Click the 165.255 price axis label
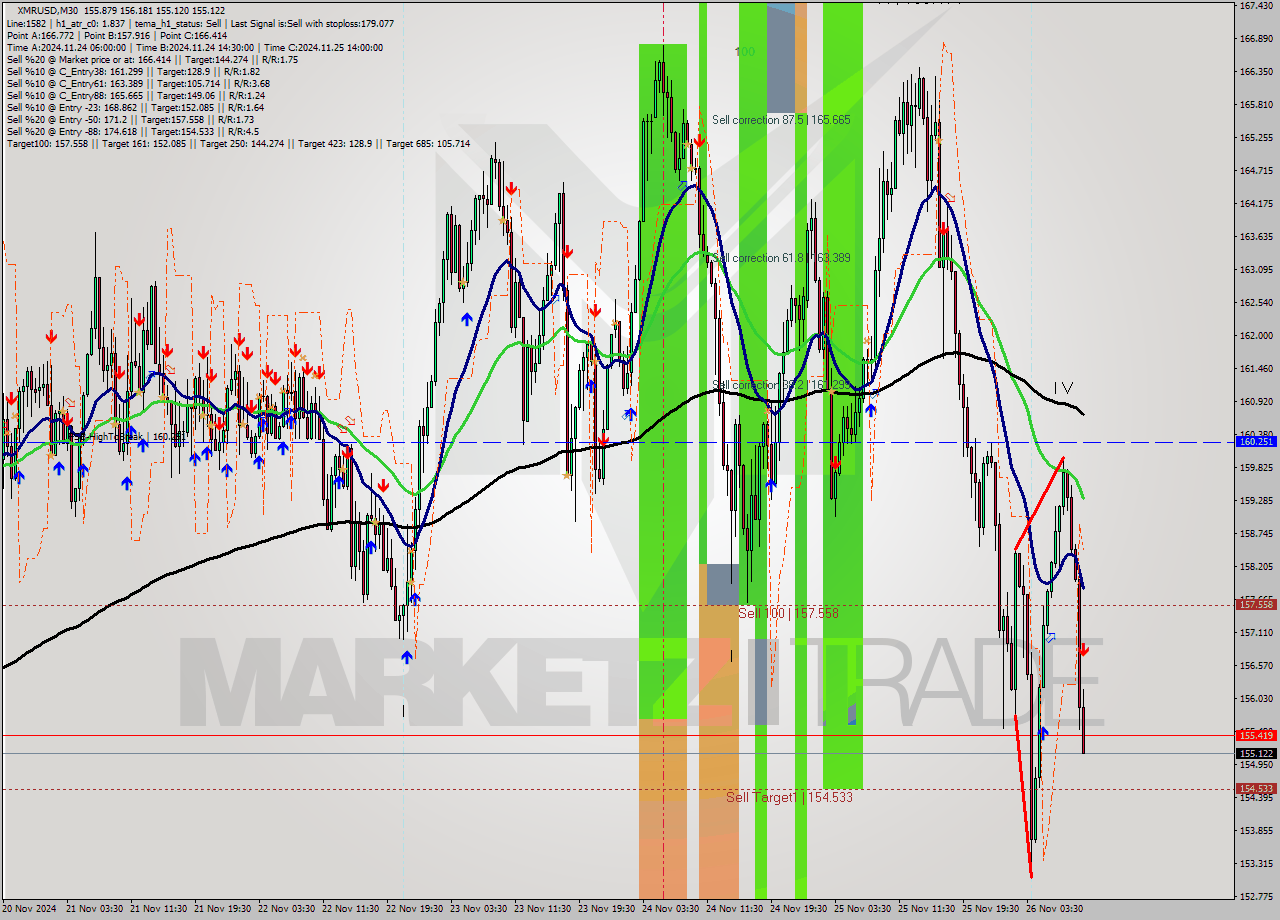1280x920 pixels. (1256, 138)
